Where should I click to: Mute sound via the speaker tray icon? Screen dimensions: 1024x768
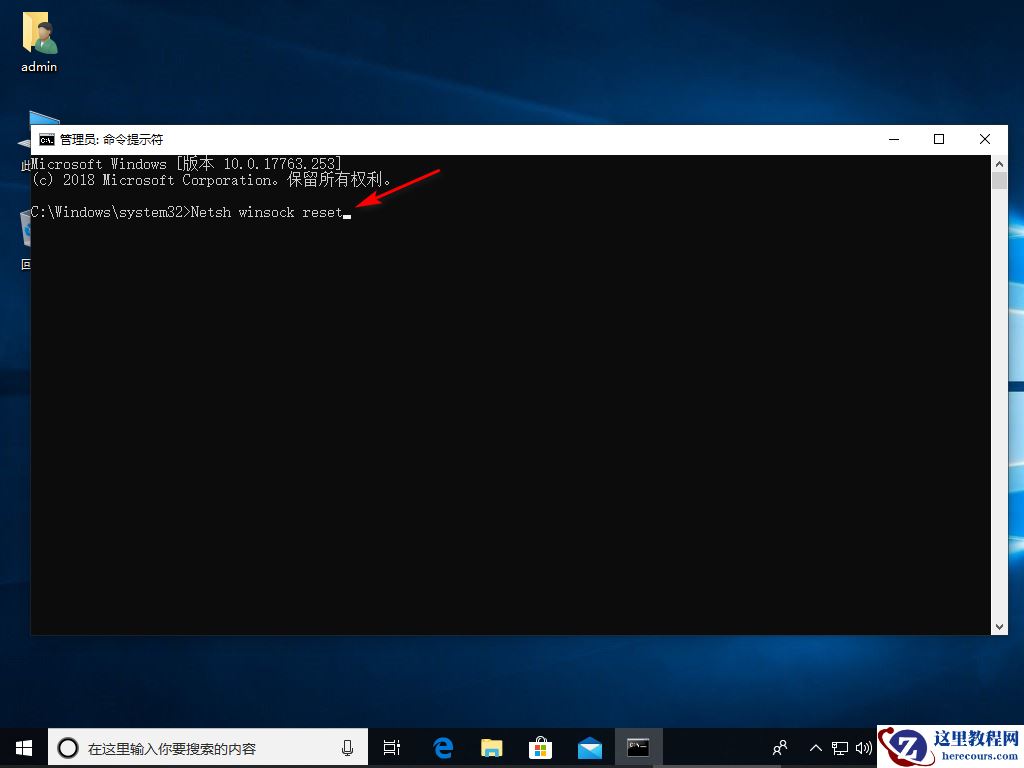click(864, 747)
